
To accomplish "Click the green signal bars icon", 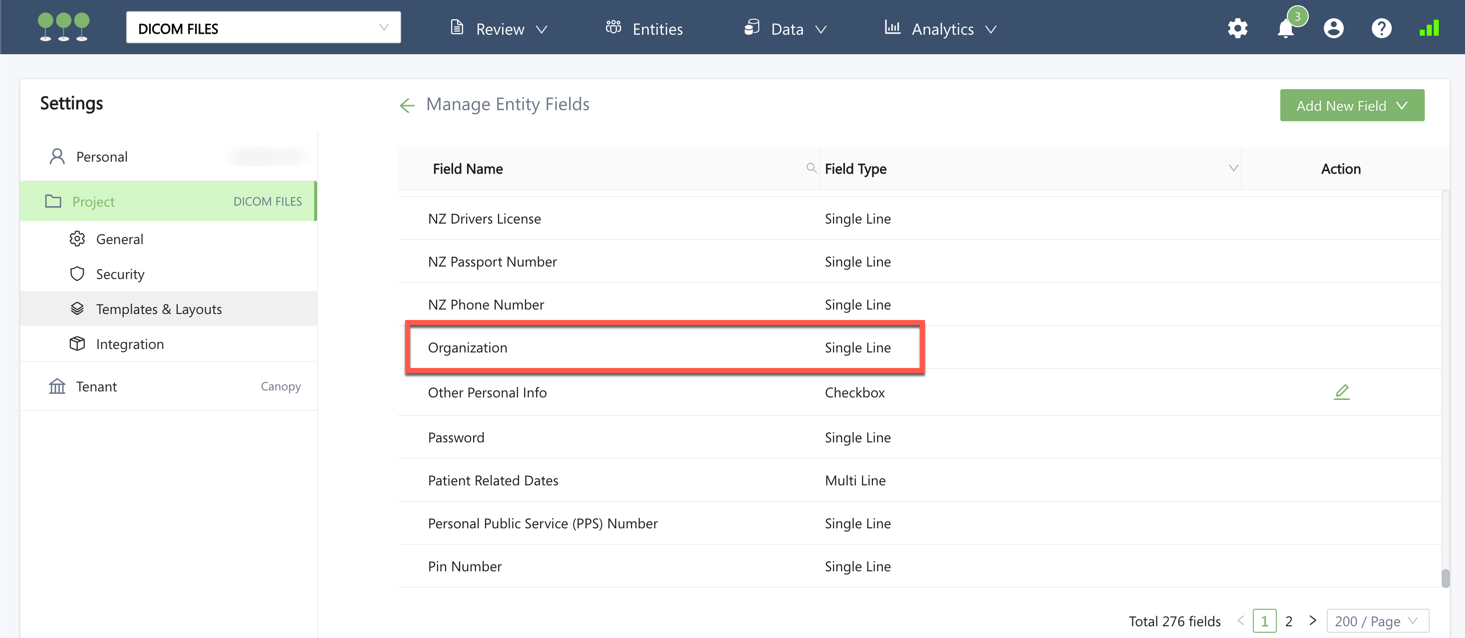I will pos(1429,29).
